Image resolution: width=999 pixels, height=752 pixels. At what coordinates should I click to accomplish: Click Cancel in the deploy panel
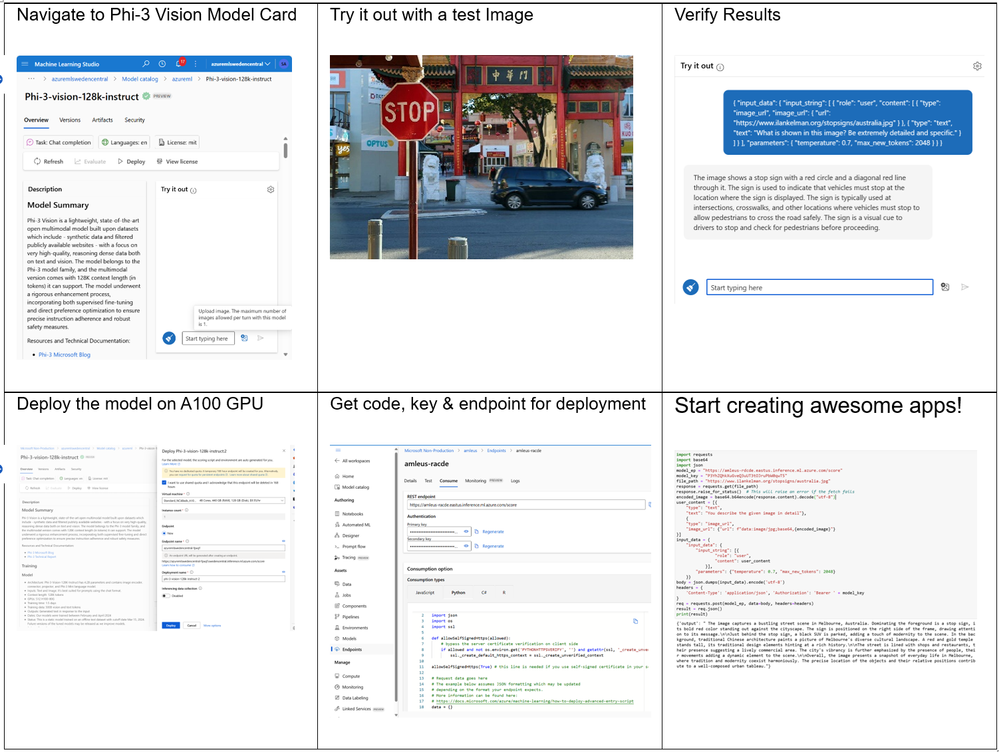point(191,625)
